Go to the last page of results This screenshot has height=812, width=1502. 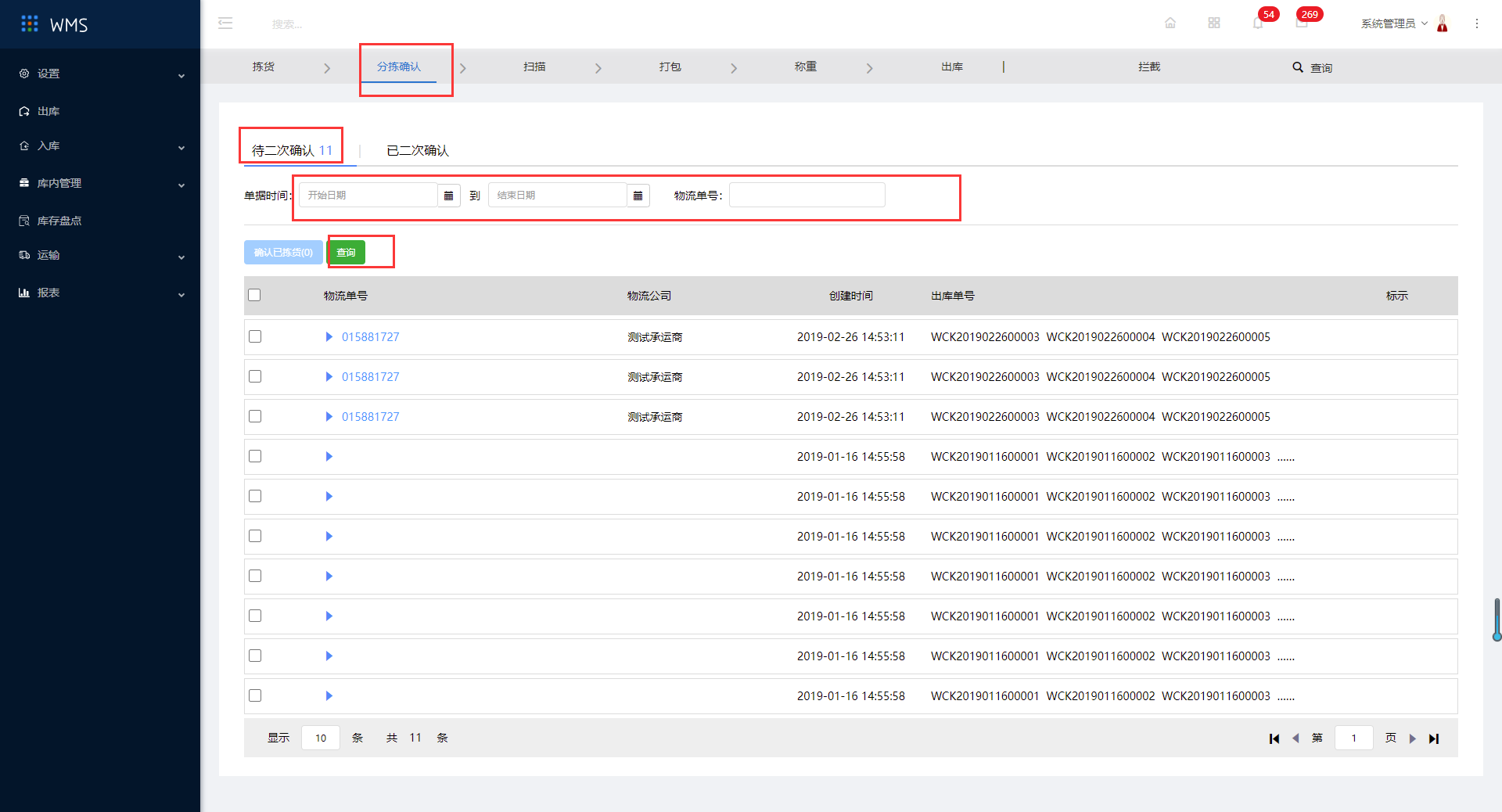[x=1433, y=738]
